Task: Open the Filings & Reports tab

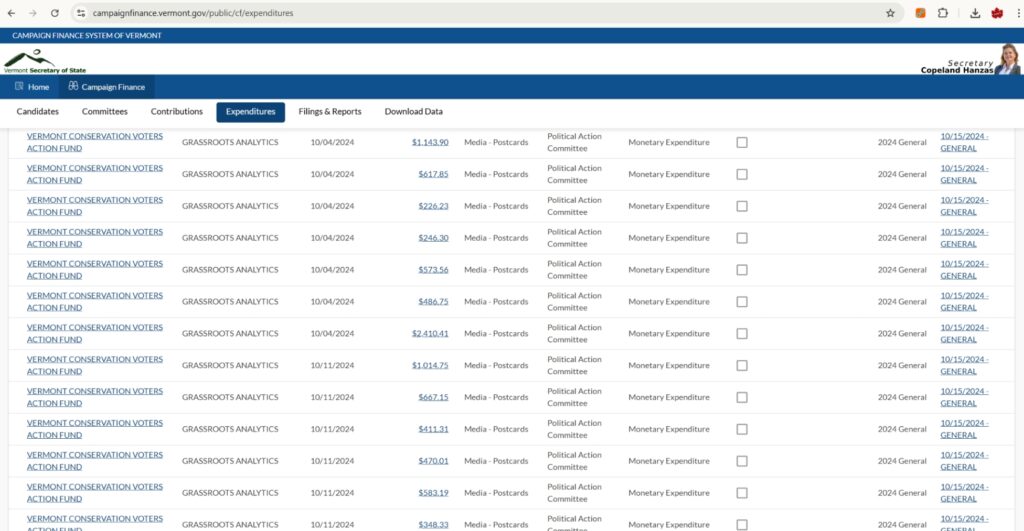Action: pos(330,112)
